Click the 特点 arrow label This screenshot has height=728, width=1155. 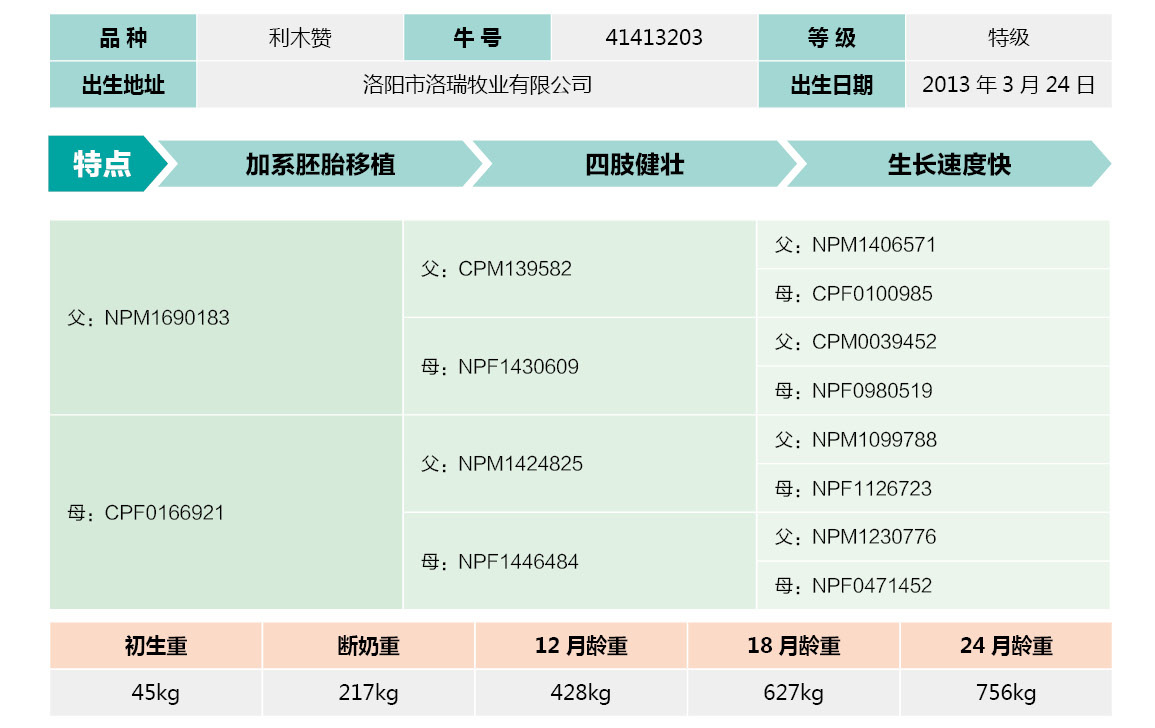coord(103,164)
